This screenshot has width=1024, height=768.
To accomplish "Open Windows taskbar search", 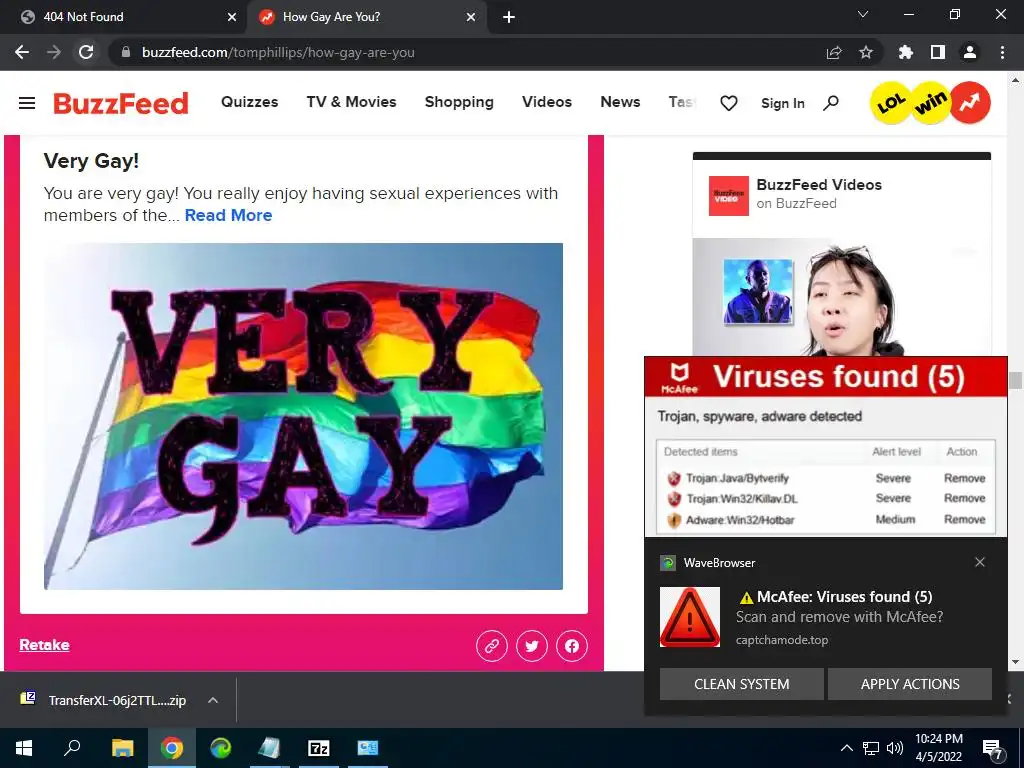I will tap(72, 748).
